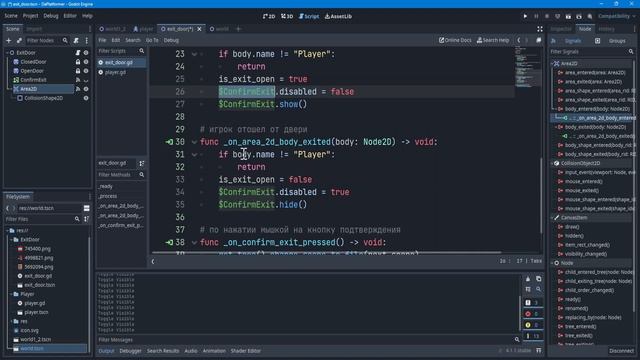Run the project with the play button
This screenshot has width=640, height=360.
point(525,16)
